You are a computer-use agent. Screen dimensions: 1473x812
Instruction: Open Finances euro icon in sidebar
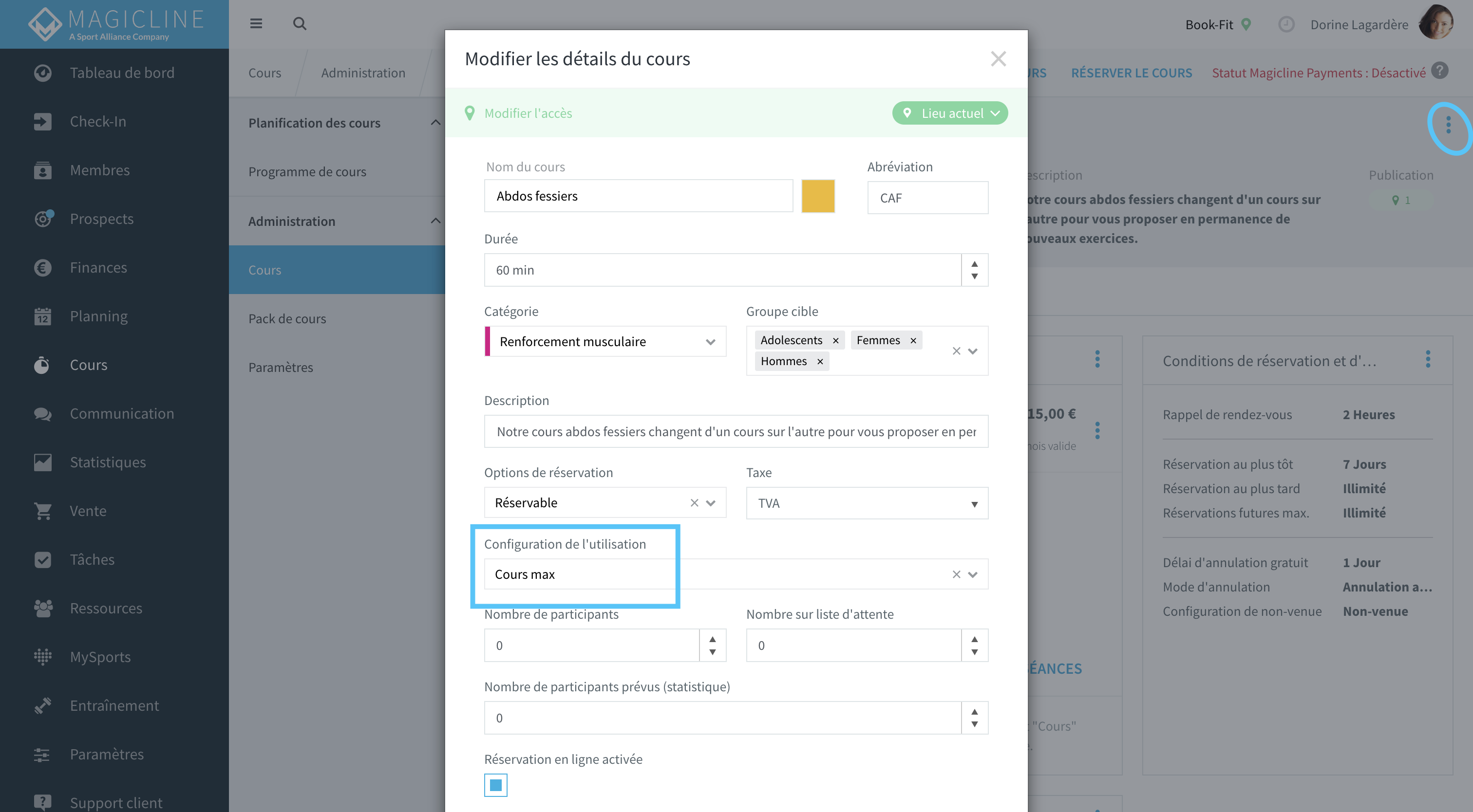coord(43,267)
